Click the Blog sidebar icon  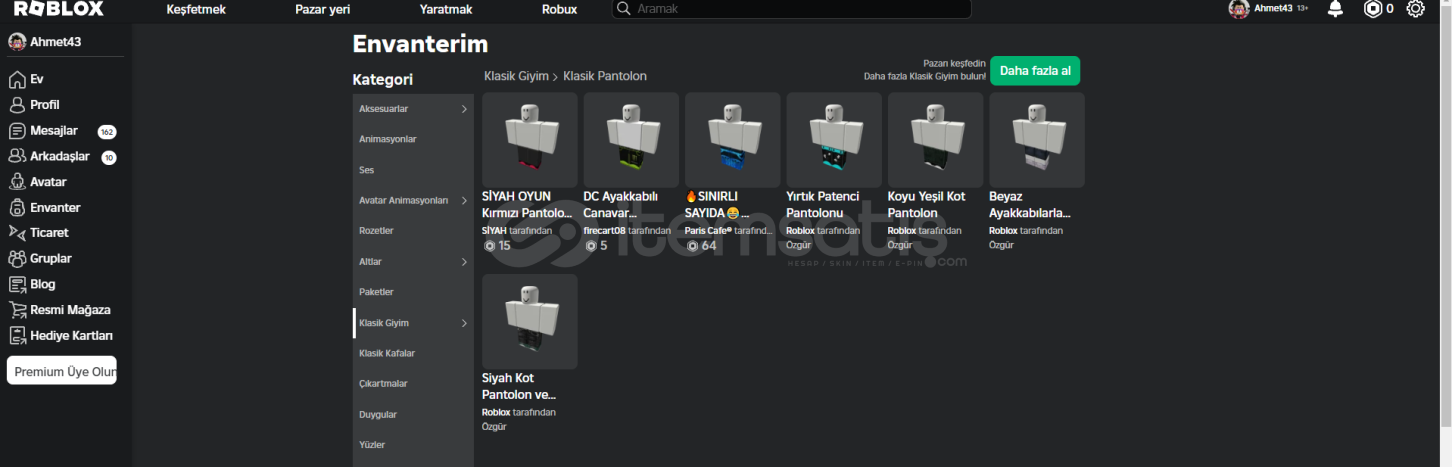17,284
